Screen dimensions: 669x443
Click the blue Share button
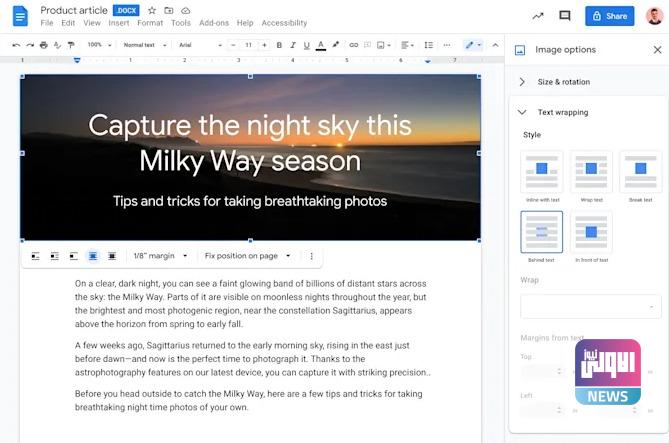pyautogui.click(x=609, y=16)
